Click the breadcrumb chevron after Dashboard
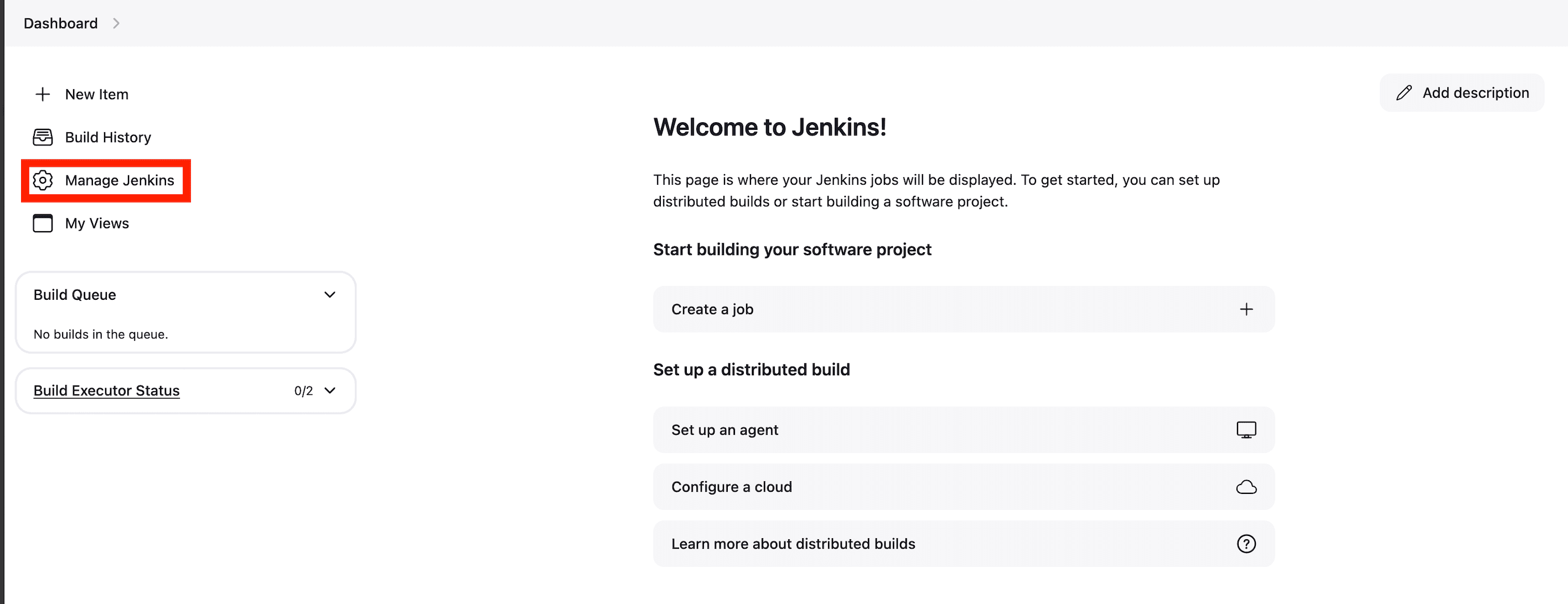The width and height of the screenshot is (1568, 604). (x=117, y=23)
